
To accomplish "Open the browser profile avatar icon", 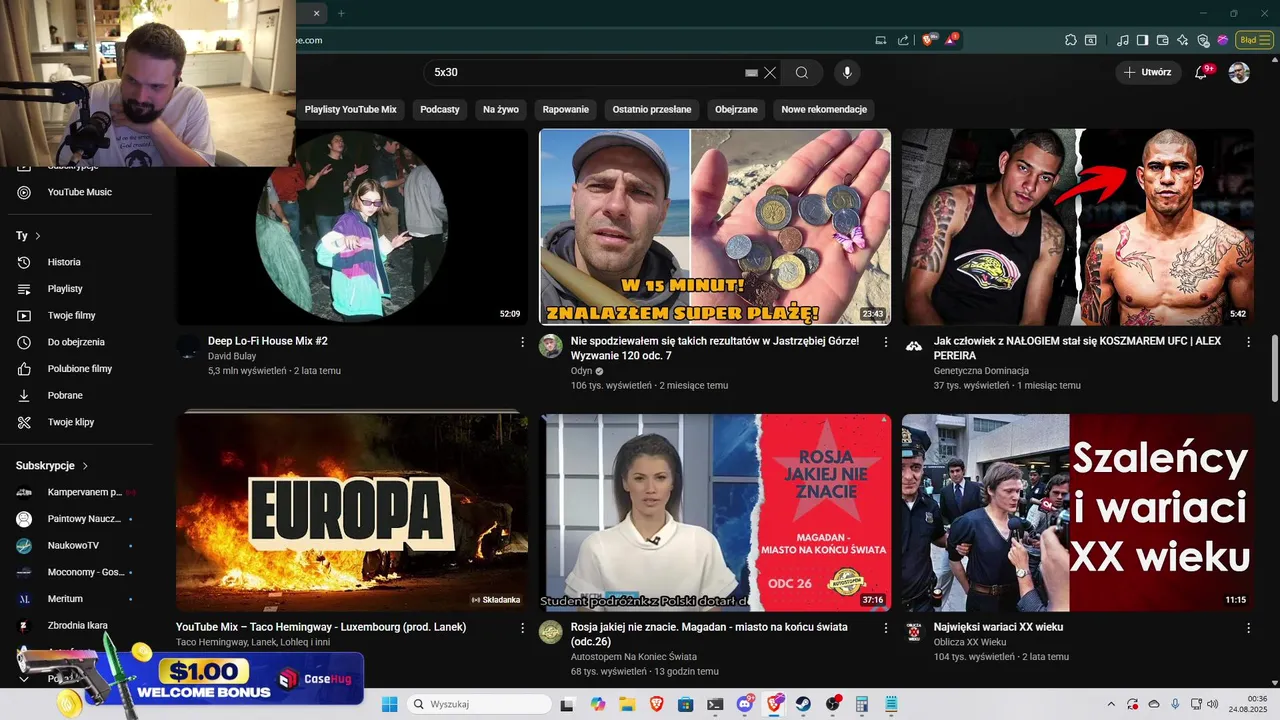I will point(1223,40).
